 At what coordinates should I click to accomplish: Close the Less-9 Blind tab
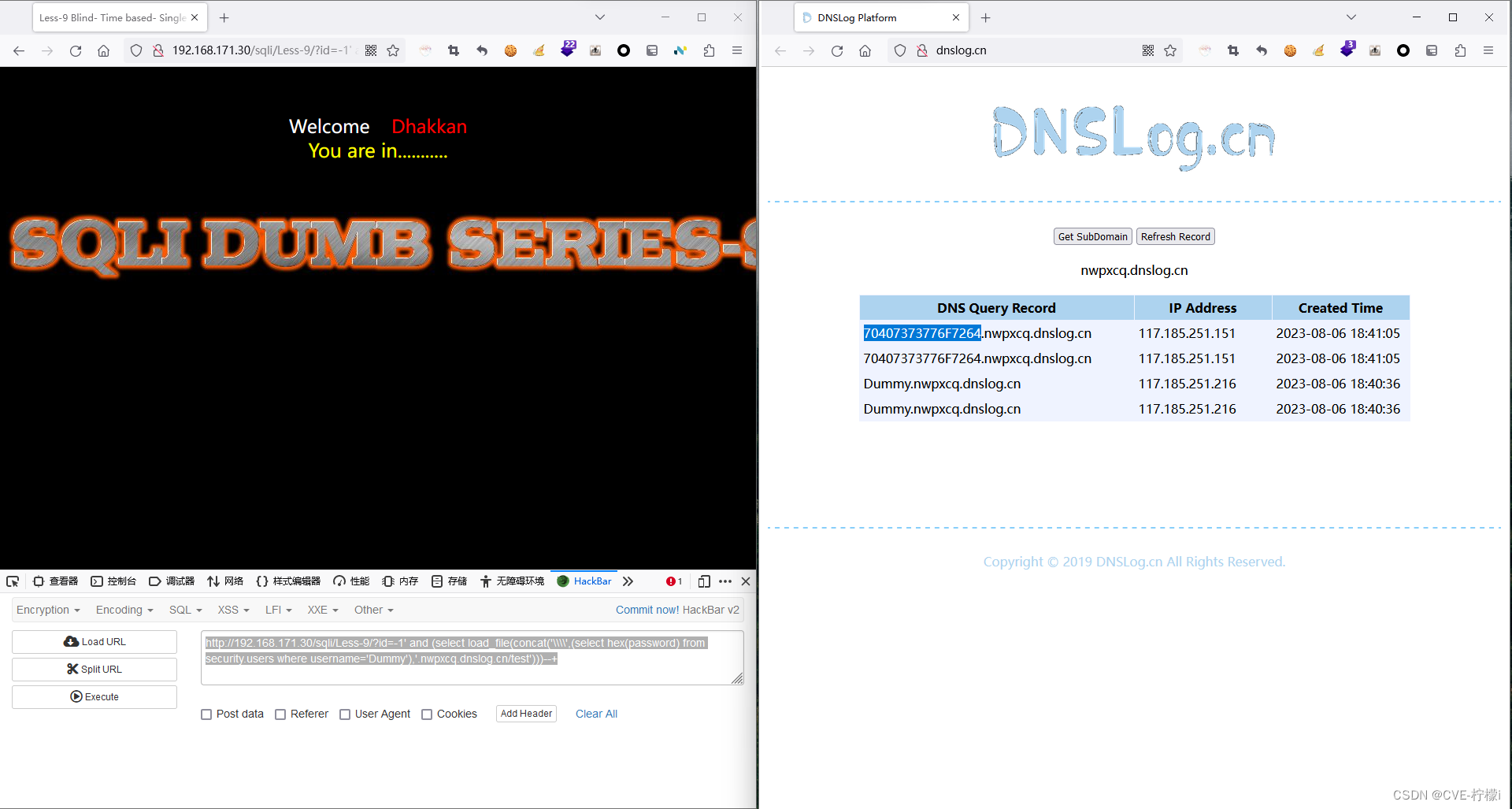point(195,17)
